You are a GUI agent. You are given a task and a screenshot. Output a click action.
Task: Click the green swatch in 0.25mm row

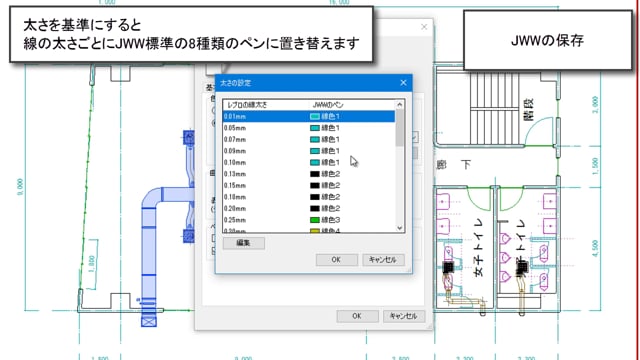315,220
